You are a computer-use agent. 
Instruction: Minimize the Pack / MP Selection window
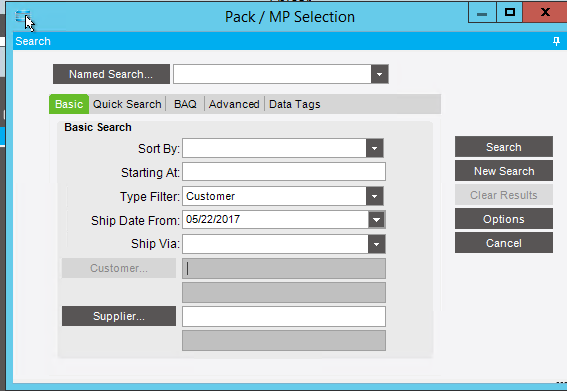point(482,13)
